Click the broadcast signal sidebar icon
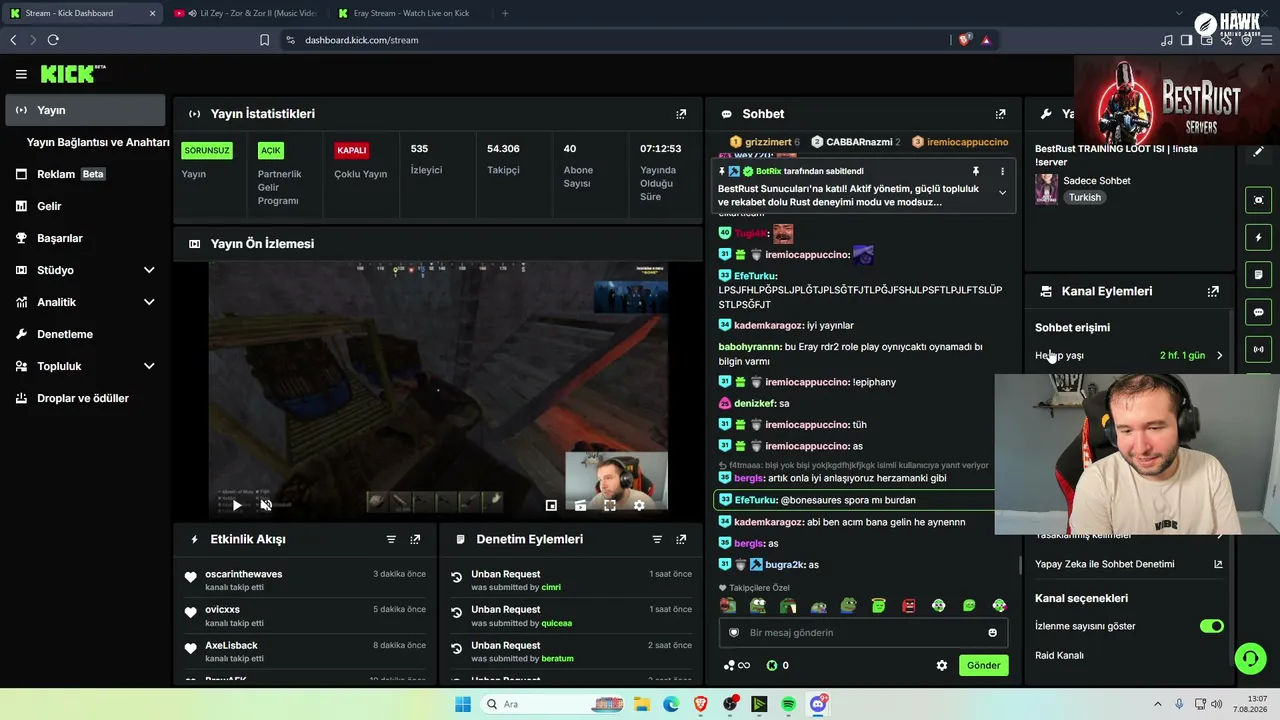The height and width of the screenshot is (720, 1280). [1258, 349]
